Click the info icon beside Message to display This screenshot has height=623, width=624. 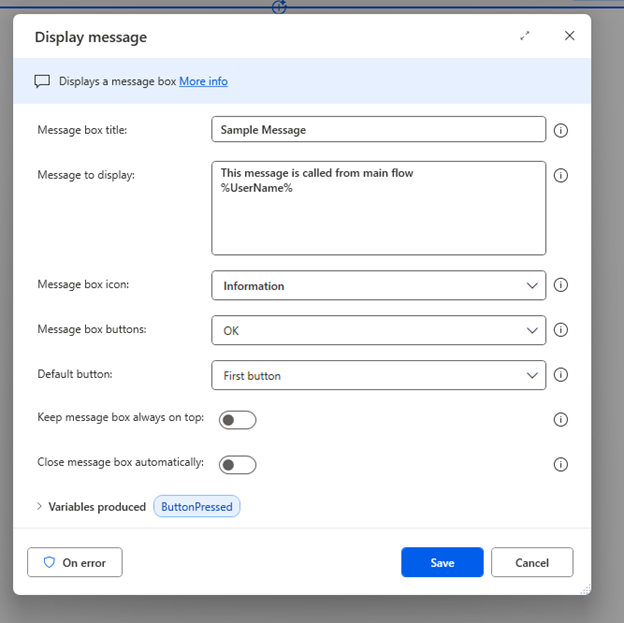pos(561,175)
